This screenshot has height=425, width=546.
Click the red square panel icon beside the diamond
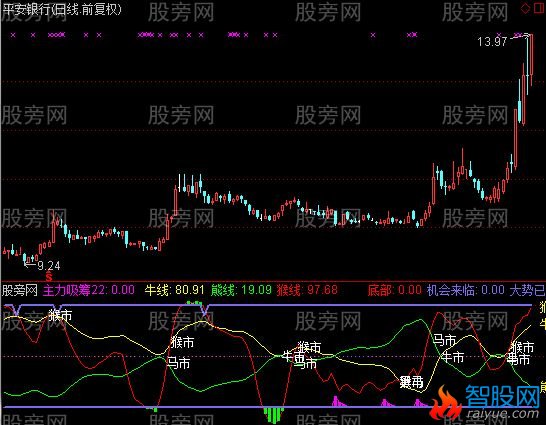pos(540,8)
